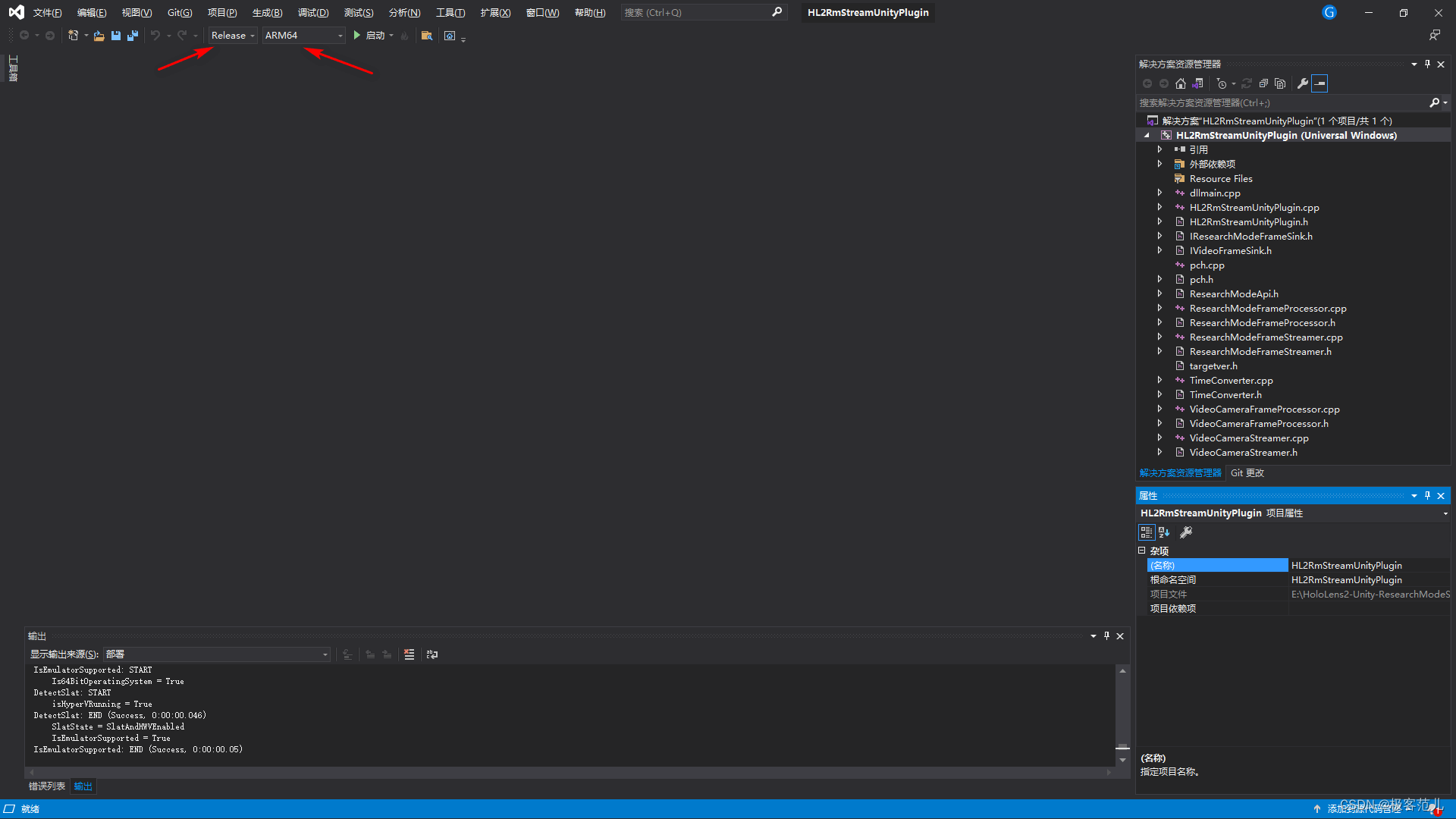The image size is (1456, 819).
Task: Click the pin/unpin properties panel icon
Action: [1427, 495]
